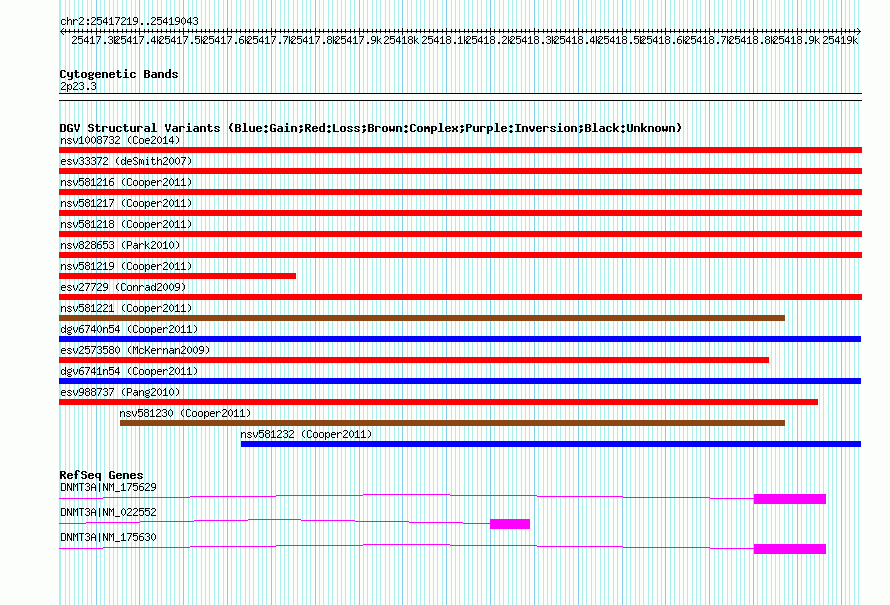The width and height of the screenshot is (890, 605).
Task: Click the magenta exon block of NM_175629
Action: coord(790,499)
